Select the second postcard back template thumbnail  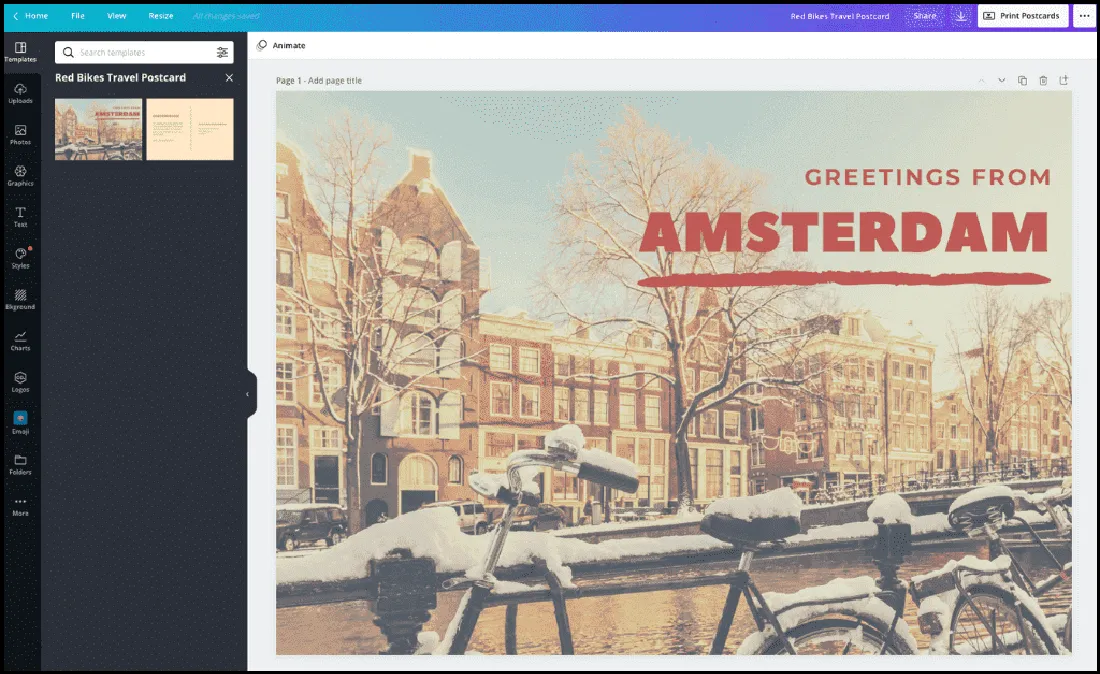(190, 129)
